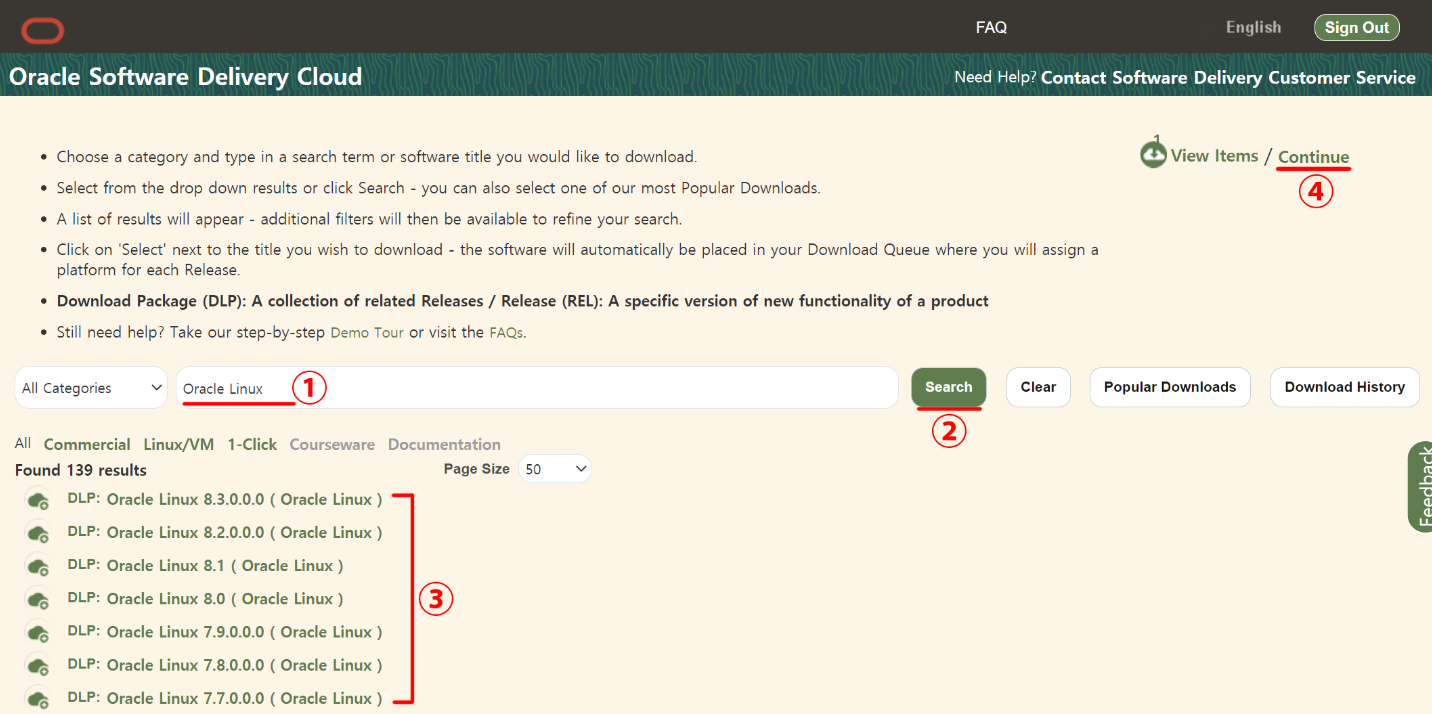Click the English language selector
Viewport: 1432px width, 714px height.
pyautogui.click(x=1253, y=28)
